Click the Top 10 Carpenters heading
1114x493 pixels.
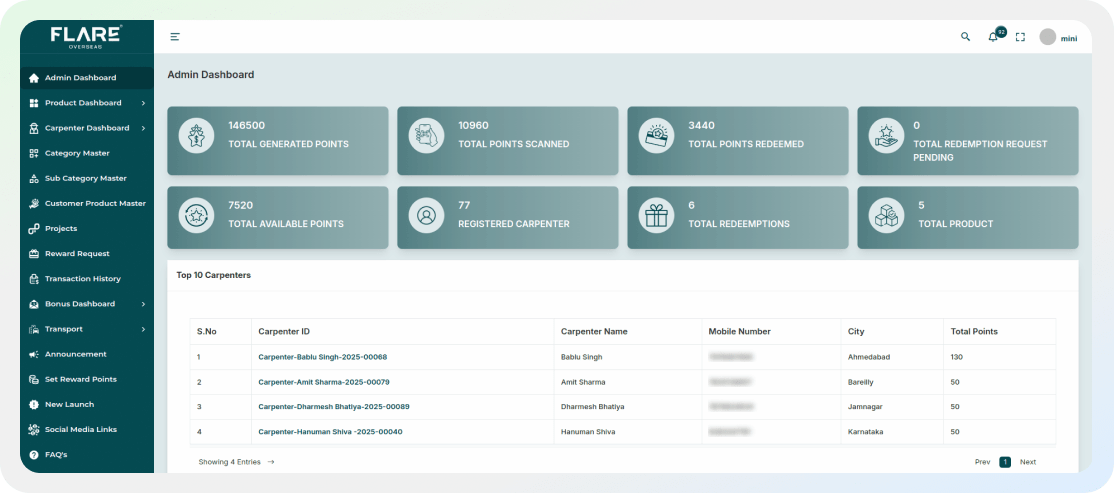click(213, 275)
